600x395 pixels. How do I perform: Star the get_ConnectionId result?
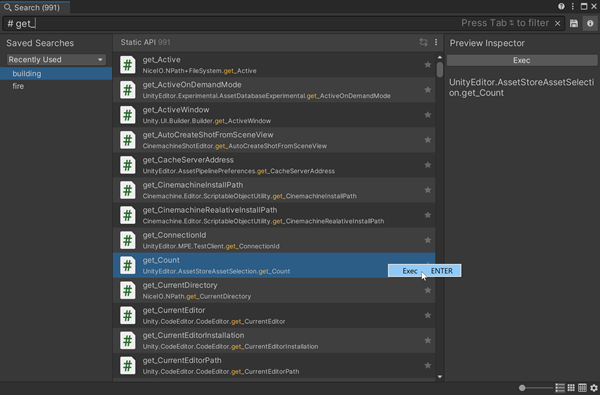click(x=427, y=240)
